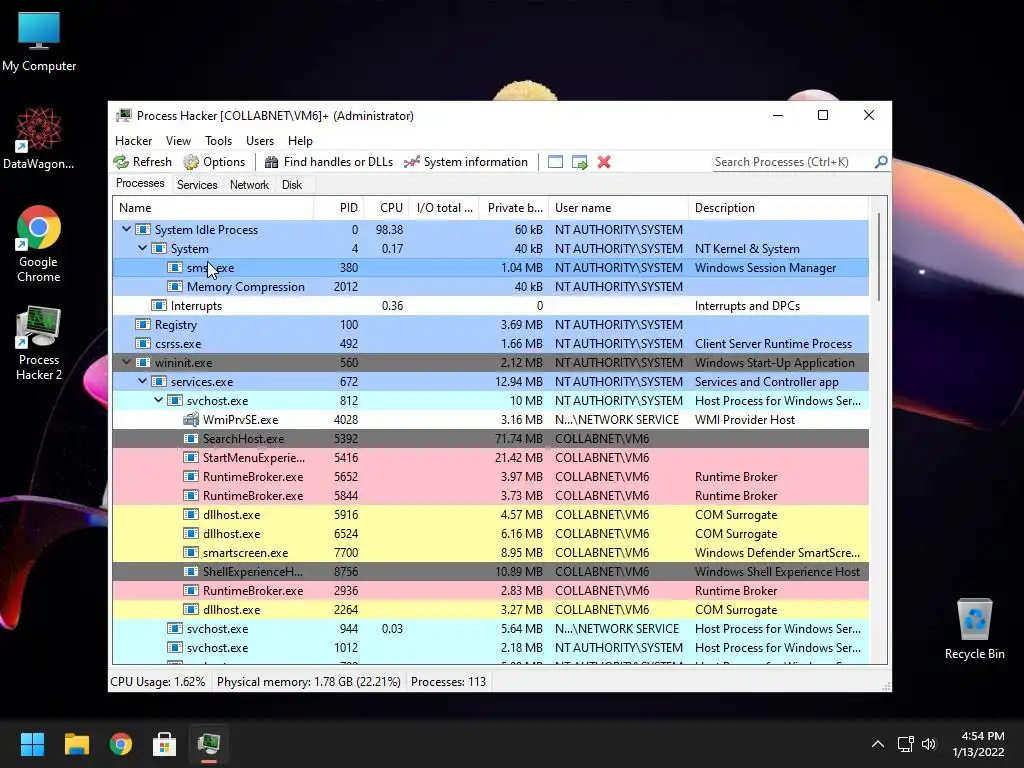The width and height of the screenshot is (1024, 768).
Task: Open Google Chrome desktop shortcut
Action: click(39, 244)
